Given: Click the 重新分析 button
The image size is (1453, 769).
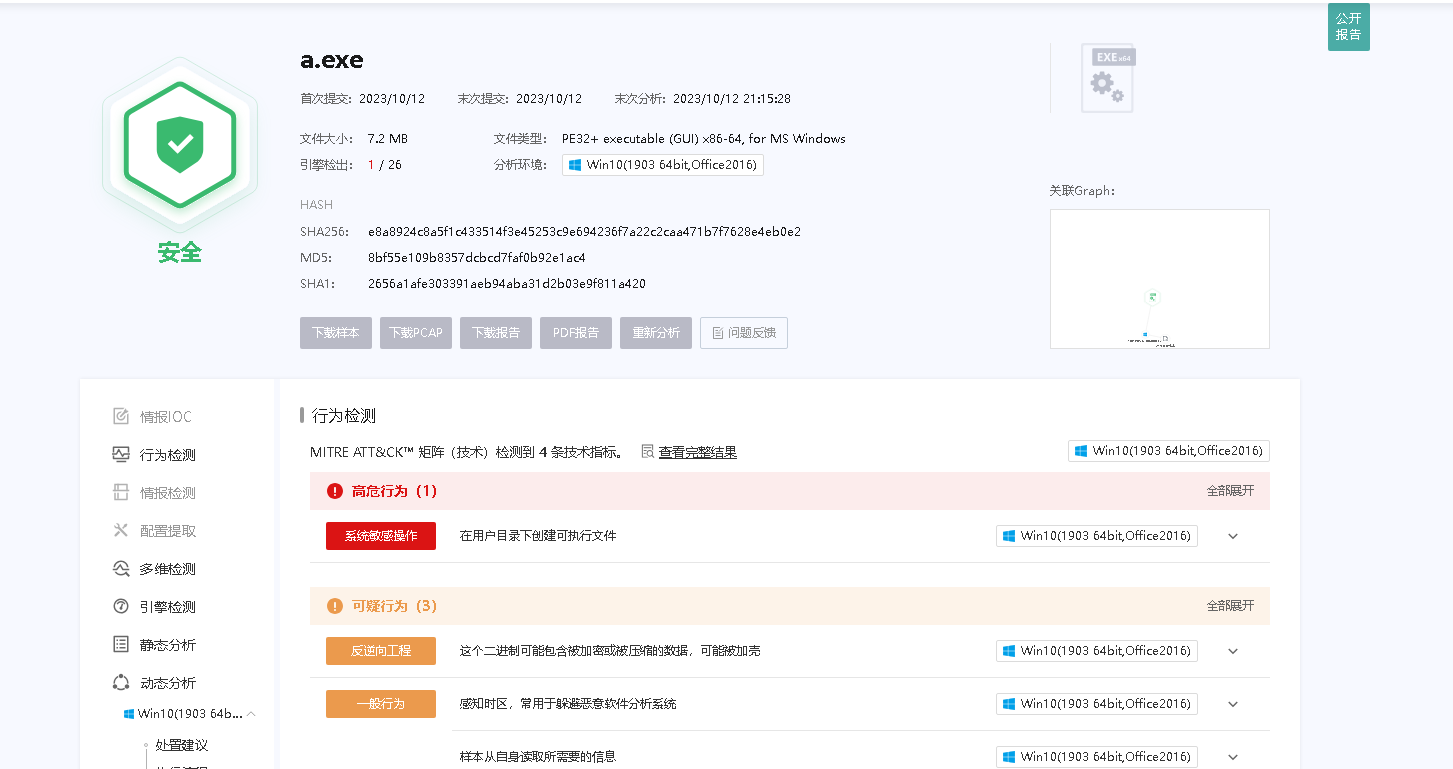Looking at the screenshot, I should coord(656,333).
